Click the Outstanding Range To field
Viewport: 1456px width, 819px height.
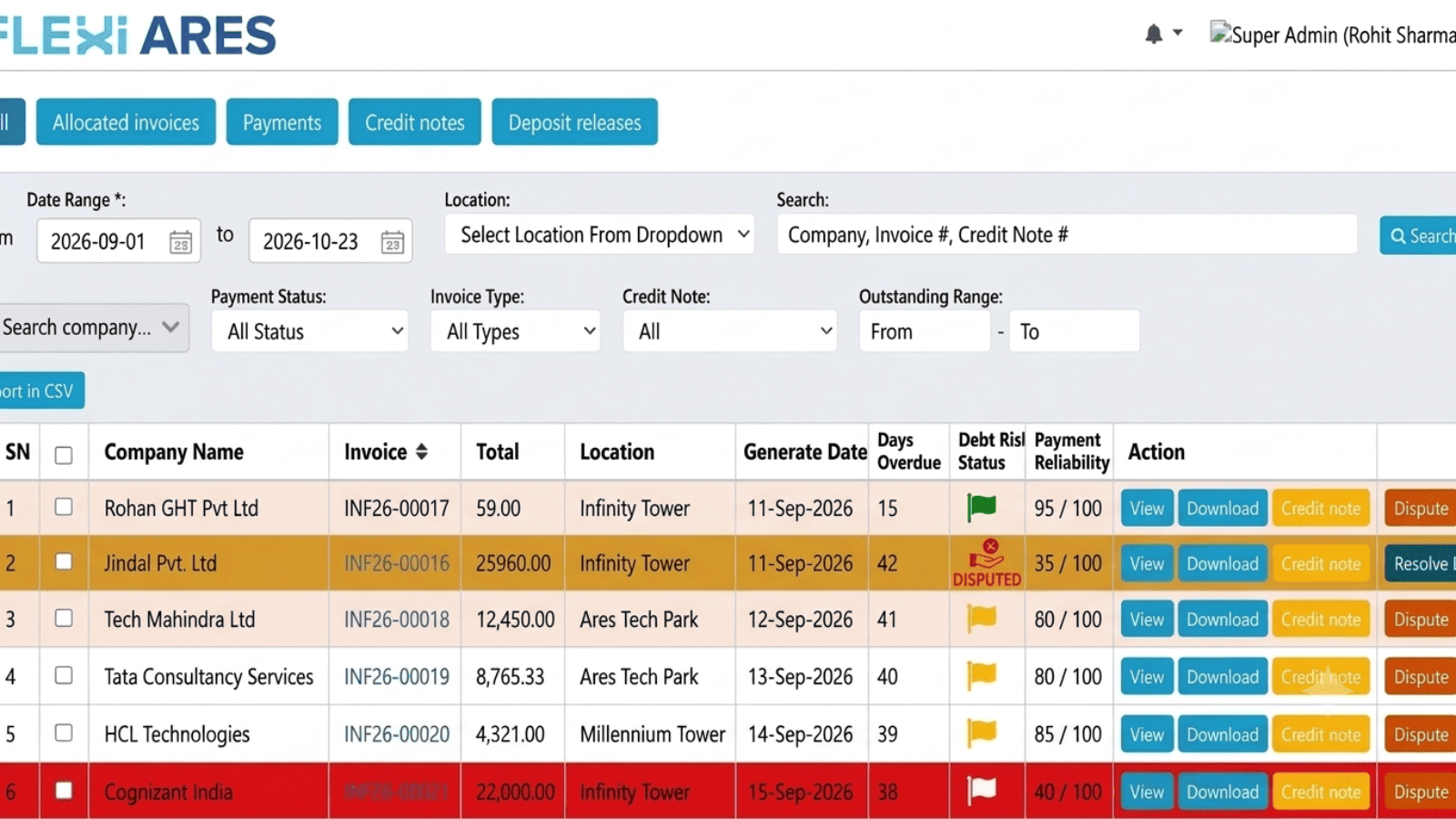click(x=1074, y=331)
